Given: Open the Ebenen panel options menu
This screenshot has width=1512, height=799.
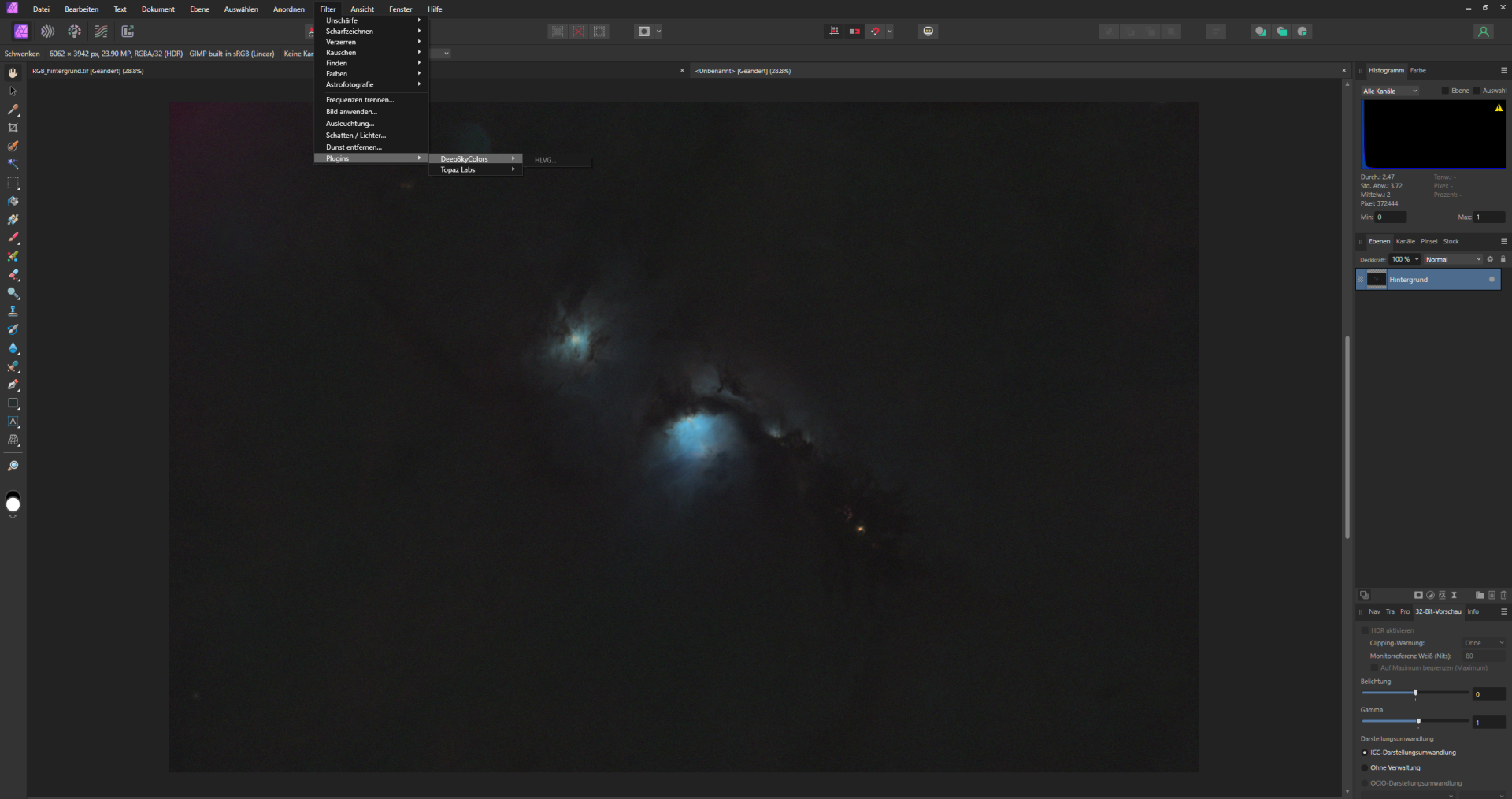Looking at the screenshot, I should tap(1503, 241).
